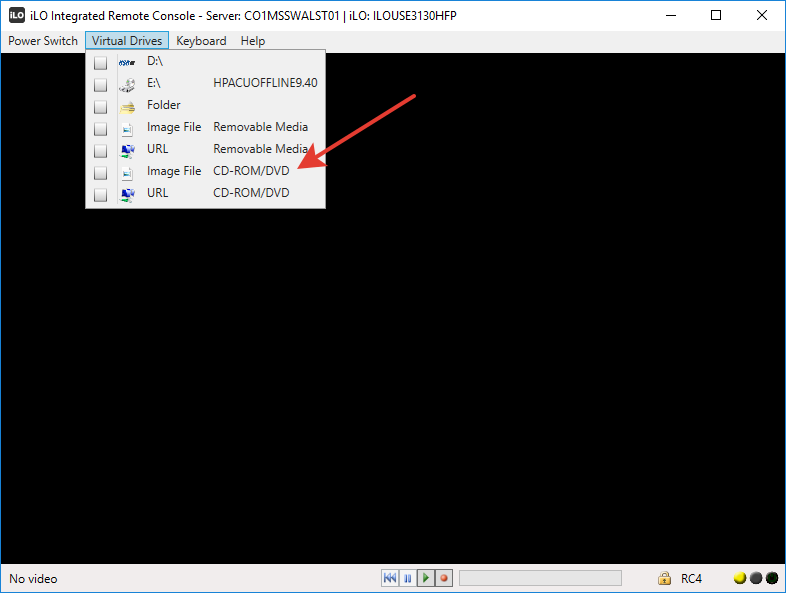This screenshot has width=786, height=593.
Task: Click the pause playback button
Action: [408, 578]
